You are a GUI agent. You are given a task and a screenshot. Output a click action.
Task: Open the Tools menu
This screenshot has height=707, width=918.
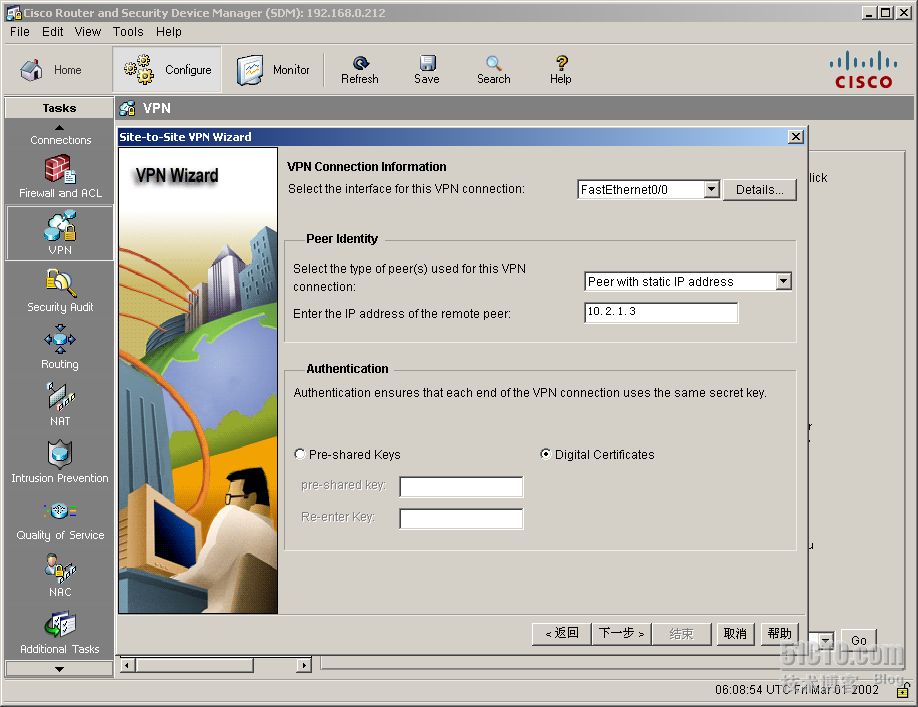(128, 32)
